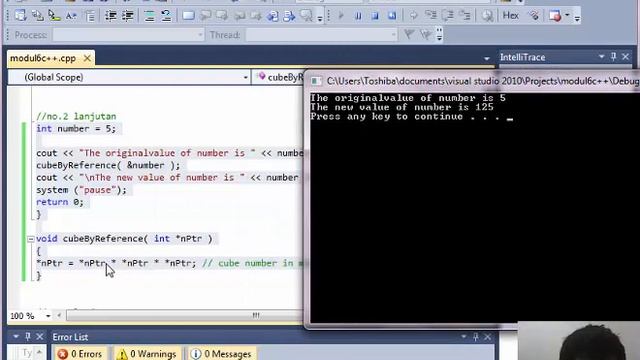Click the Display Object Member List icon
This screenshot has height=360, width=640.
pyautogui.click(x=20, y=16)
